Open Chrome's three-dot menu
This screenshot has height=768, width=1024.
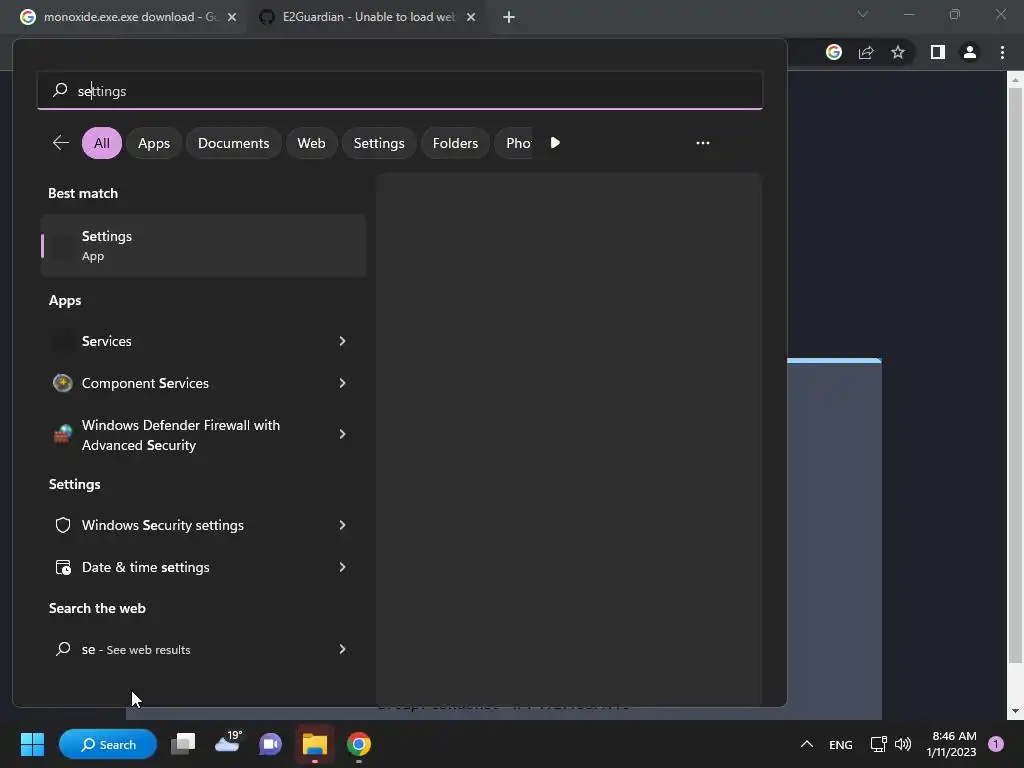[1002, 52]
